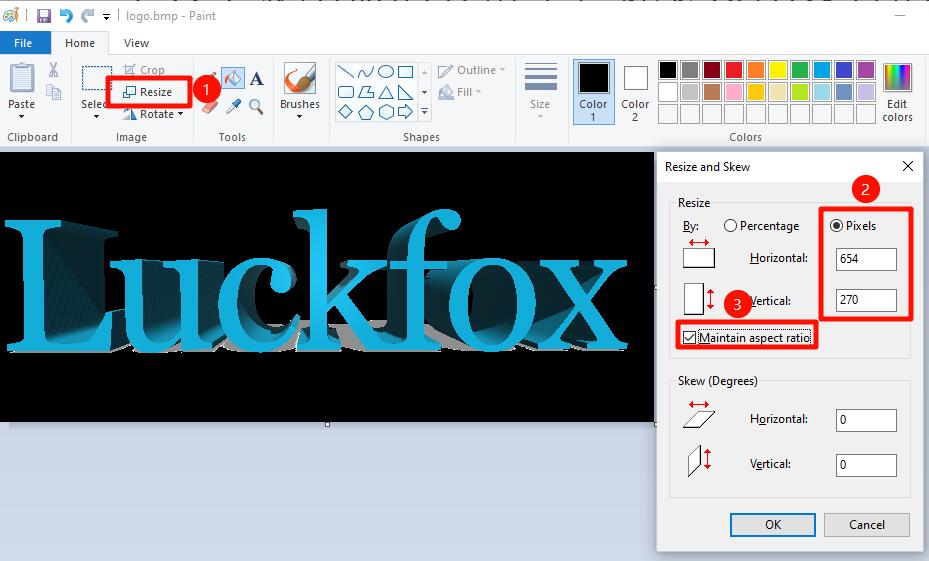Viewport: 929px width, 561px height.
Task: Open the Edit colors dialog
Action: pyautogui.click(x=897, y=92)
